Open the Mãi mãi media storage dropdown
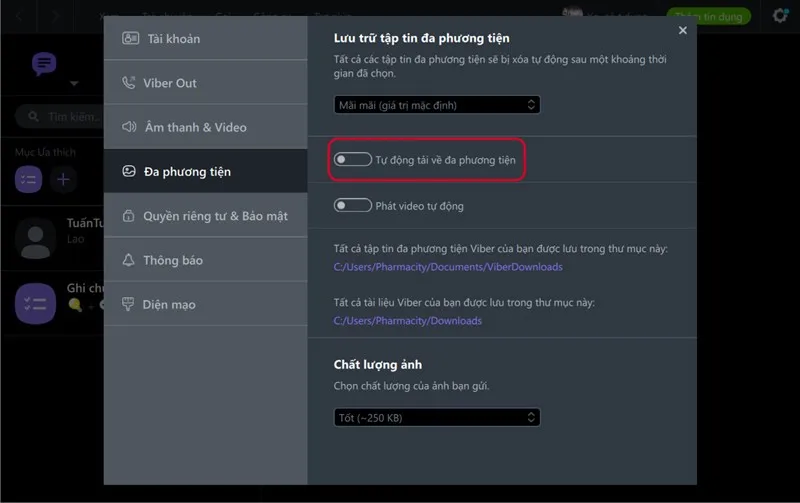Screen dimensions: 800x503 (436, 104)
